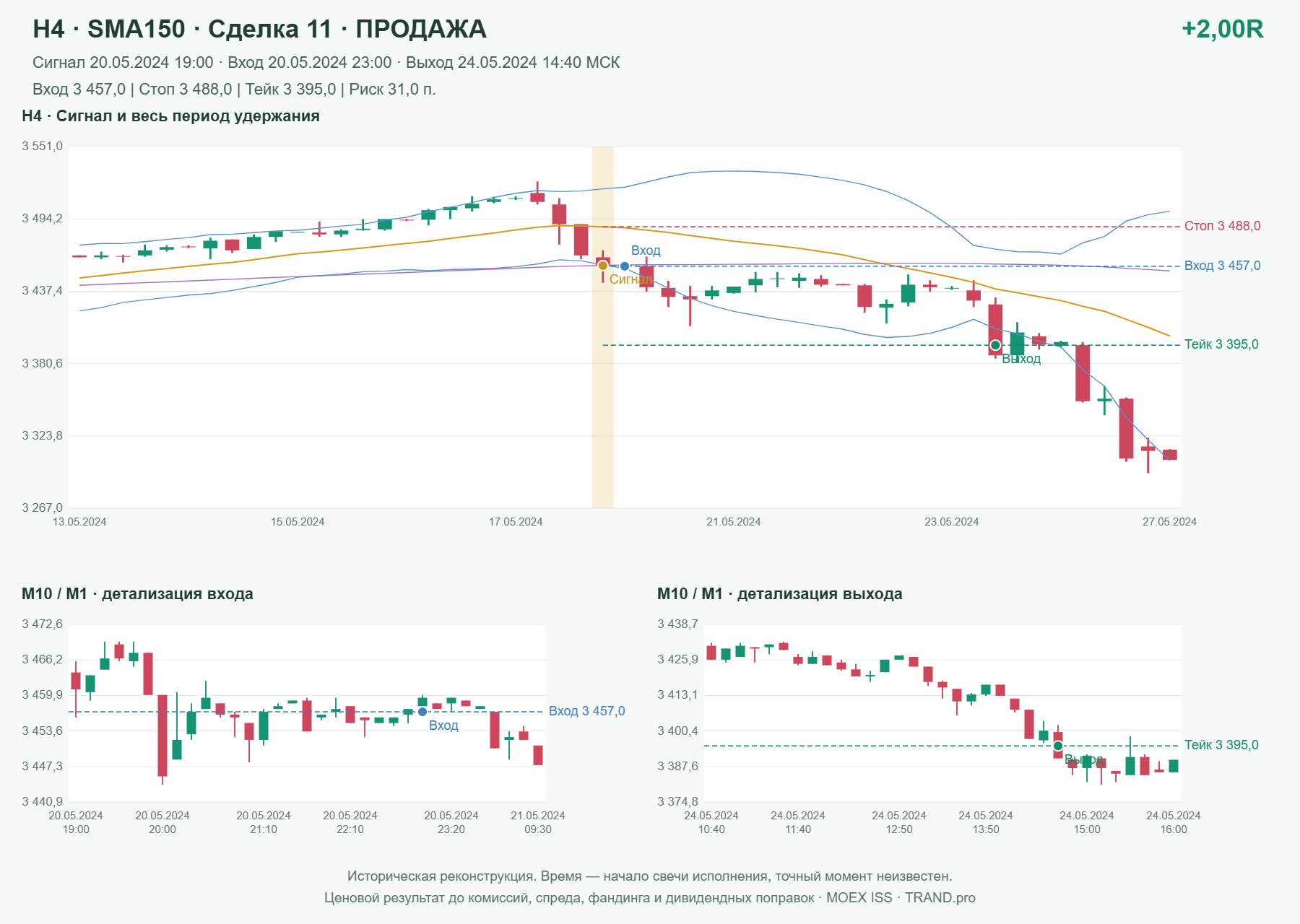Click the 3 380,6 price axis label
Viewport: 1300px width, 924px height.
[x=43, y=363]
